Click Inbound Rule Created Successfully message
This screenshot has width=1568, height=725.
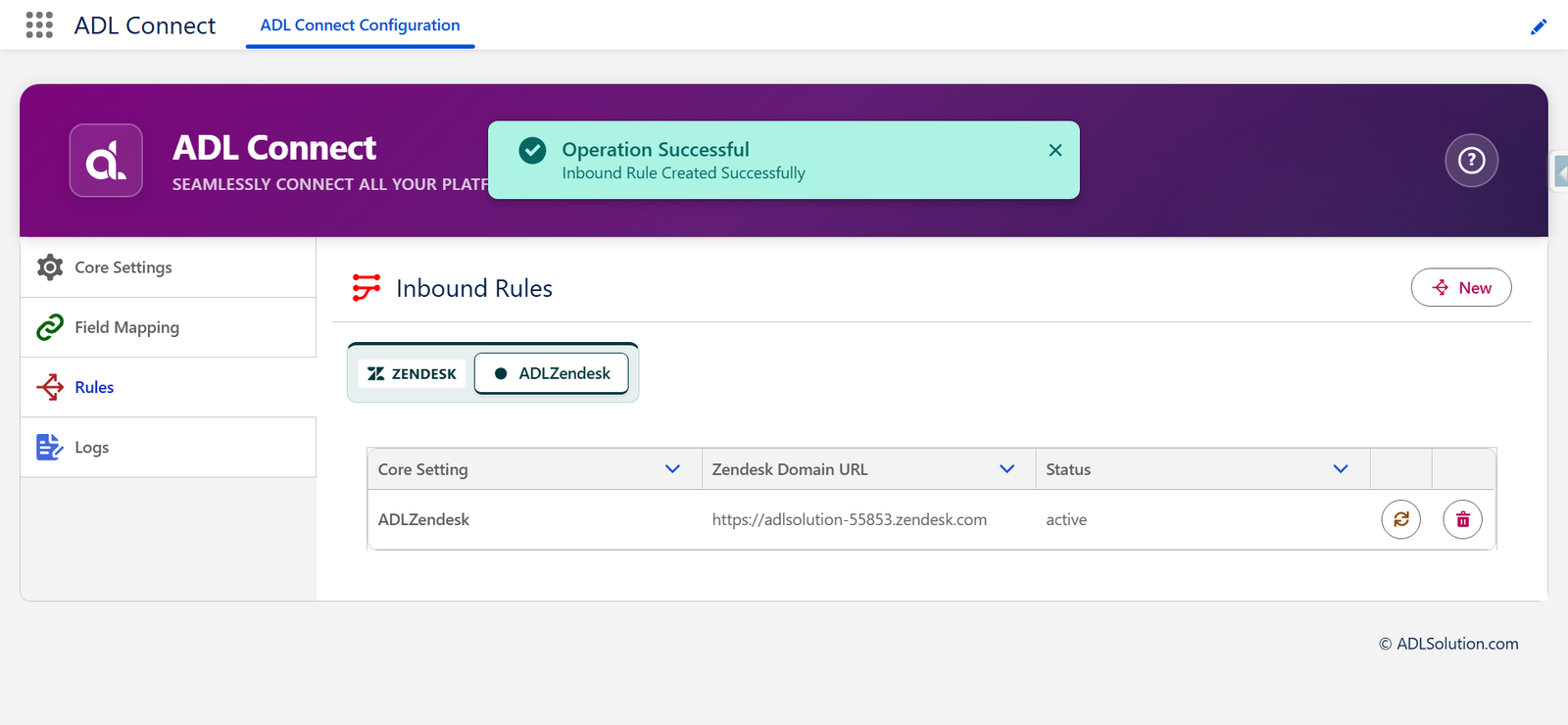[x=683, y=173]
